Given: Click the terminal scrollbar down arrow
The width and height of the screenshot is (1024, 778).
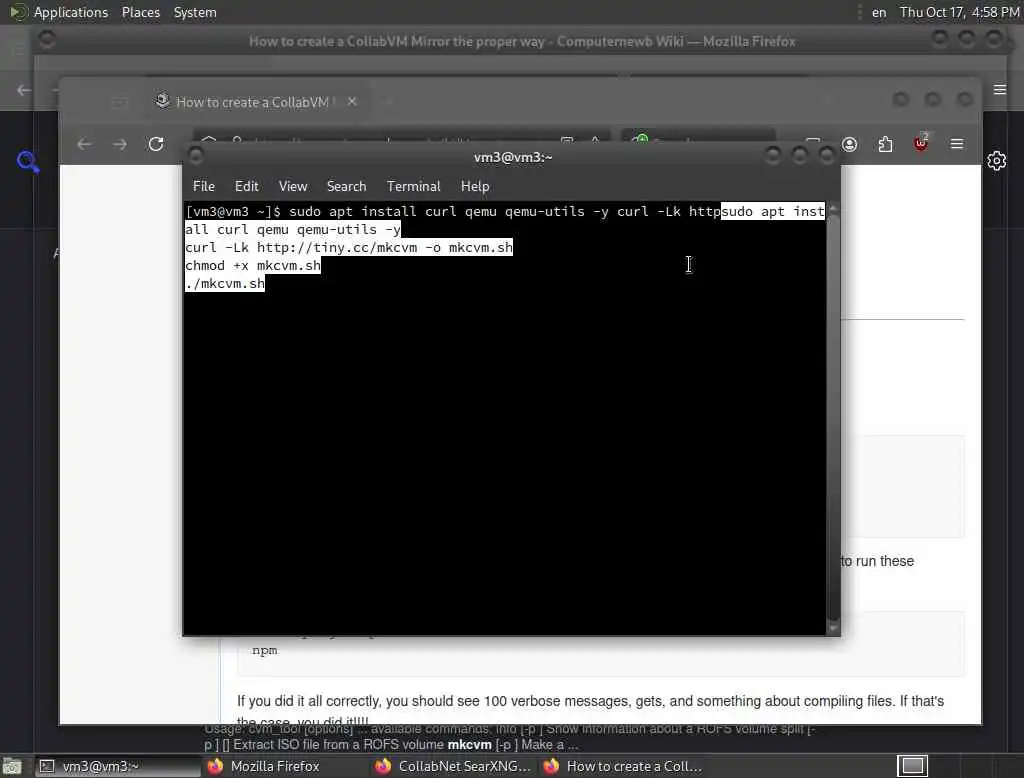Looking at the screenshot, I should 833,628.
